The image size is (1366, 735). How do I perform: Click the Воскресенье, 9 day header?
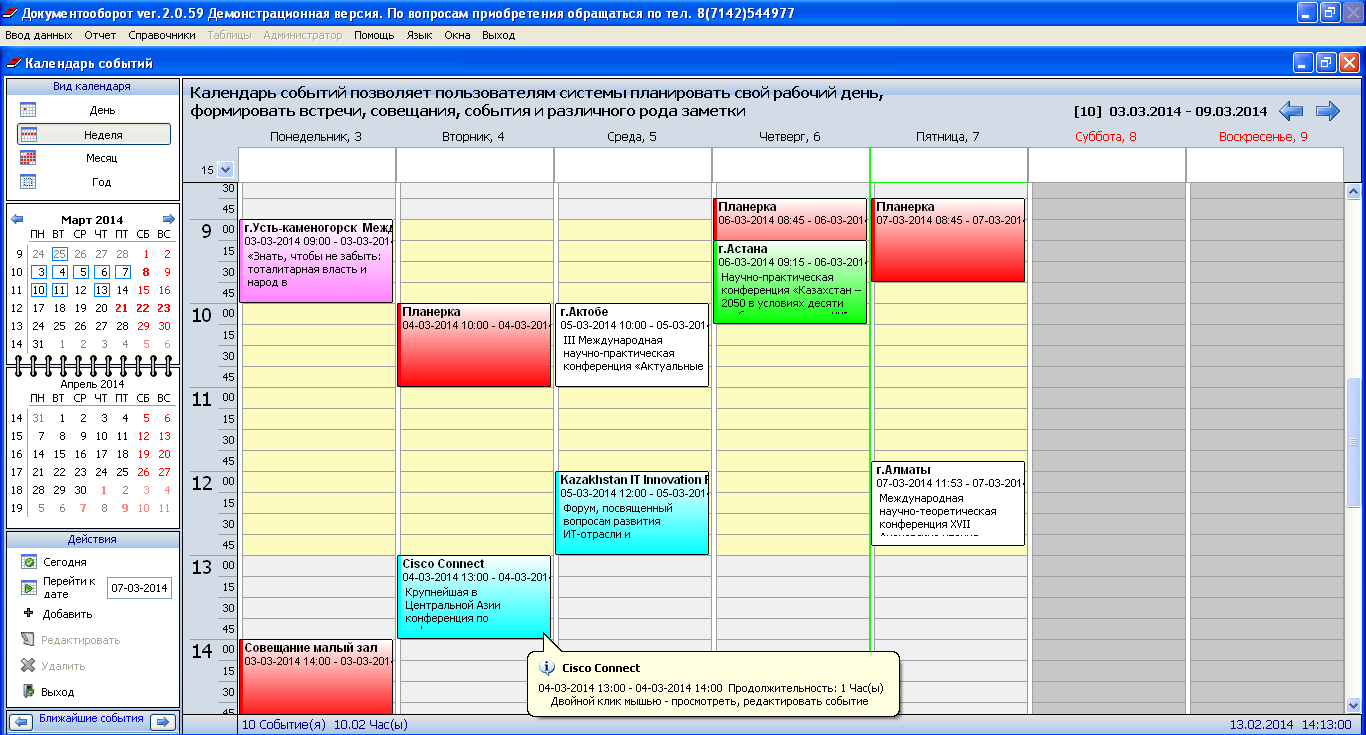point(1263,137)
